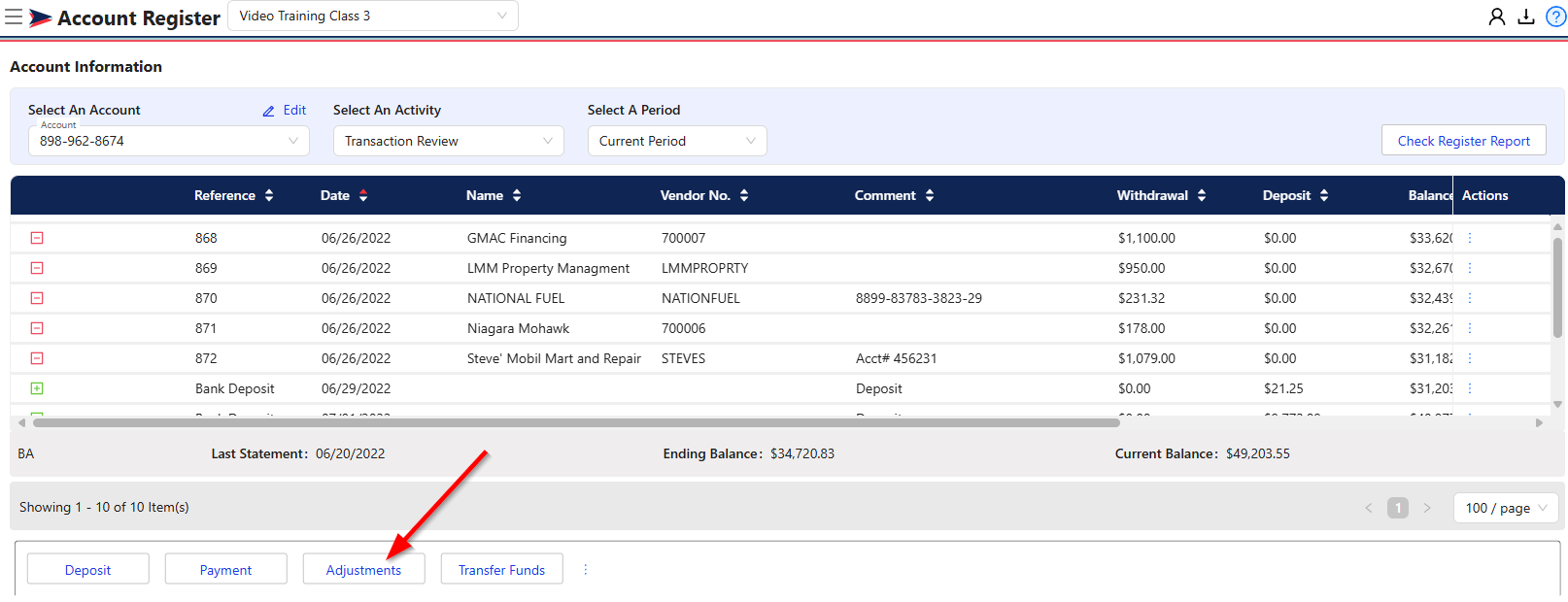Image resolution: width=1568 pixels, height=602 pixels.
Task: Click the horizontal table scrollbar
Action: [x=576, y=422]
